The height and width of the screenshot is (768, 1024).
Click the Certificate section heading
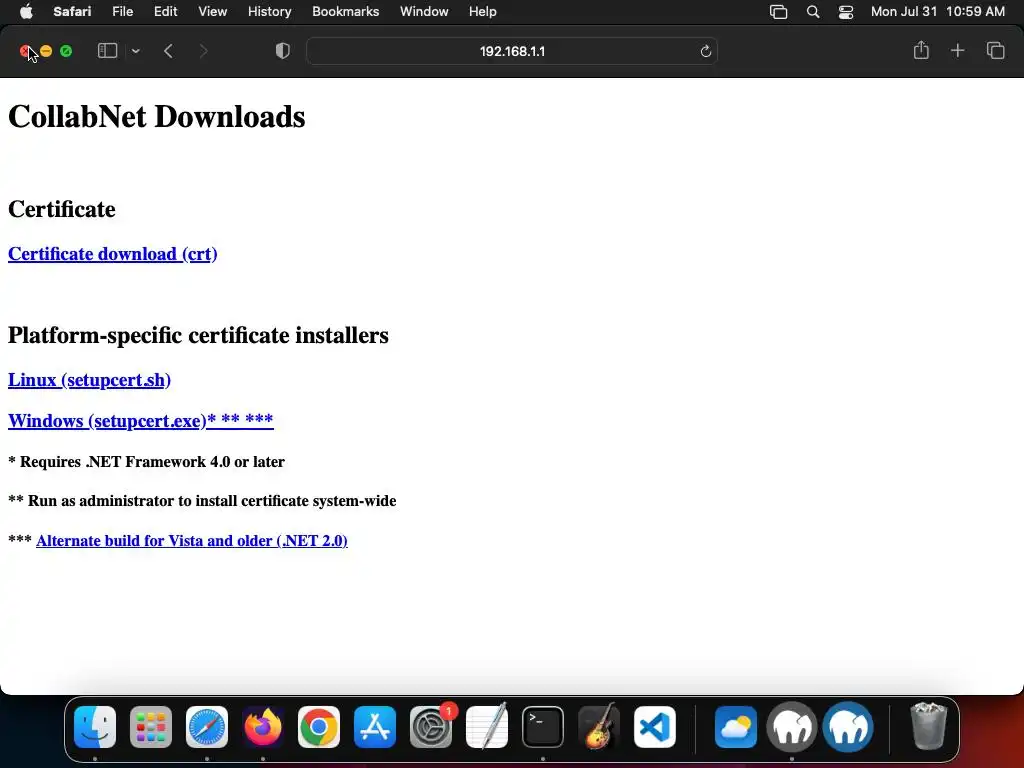[x=61, y=209]
